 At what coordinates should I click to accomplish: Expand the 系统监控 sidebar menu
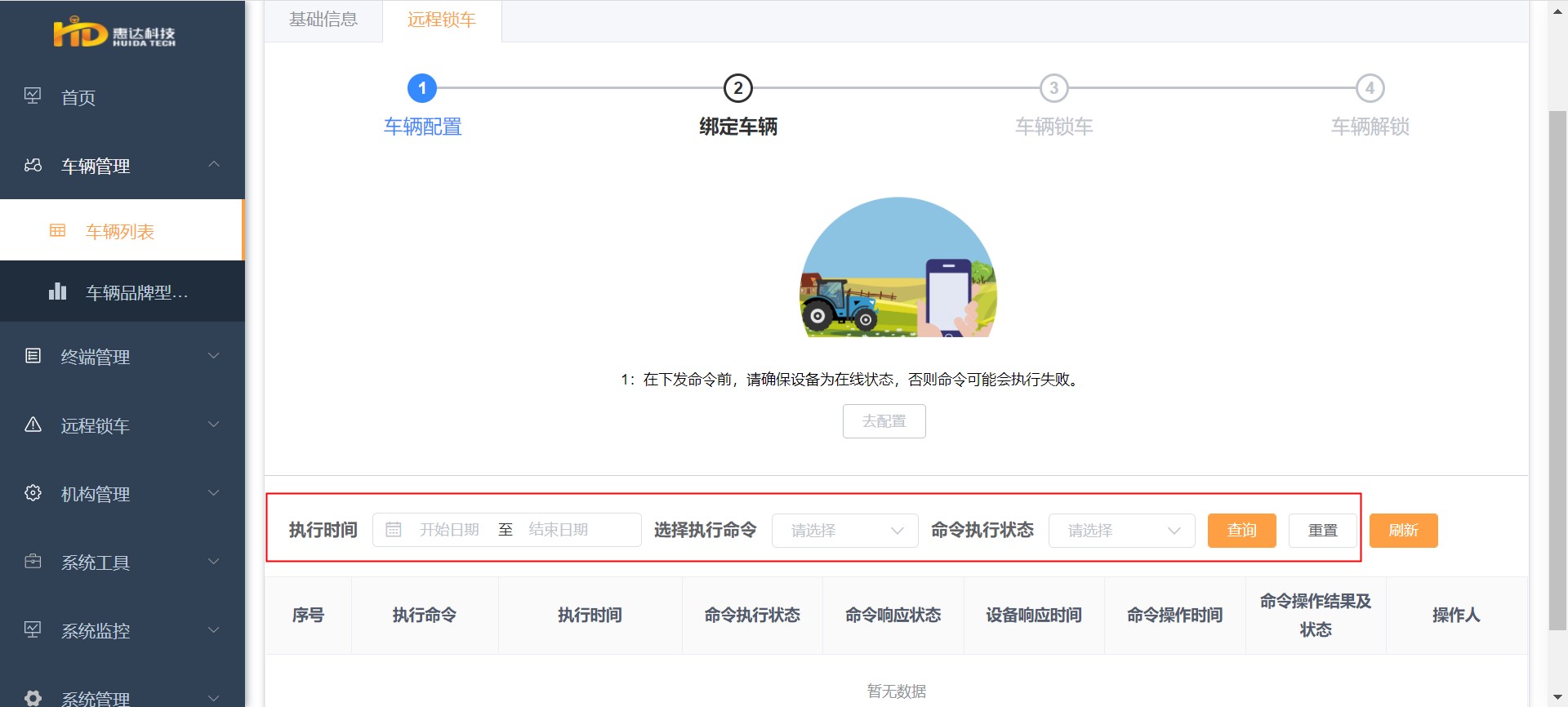tap(122, 630)
